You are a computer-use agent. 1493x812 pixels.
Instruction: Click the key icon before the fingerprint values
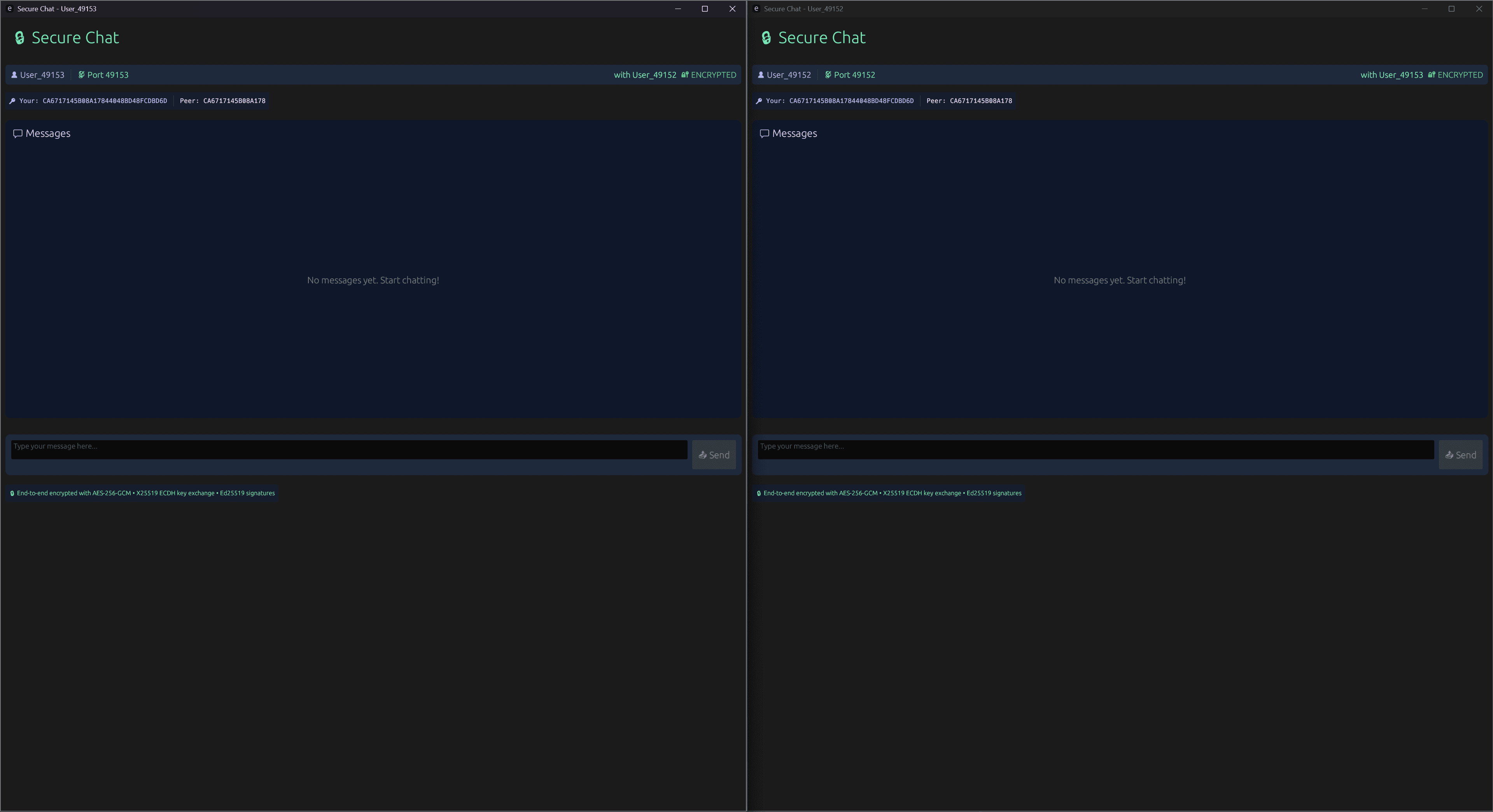[12, 100]
